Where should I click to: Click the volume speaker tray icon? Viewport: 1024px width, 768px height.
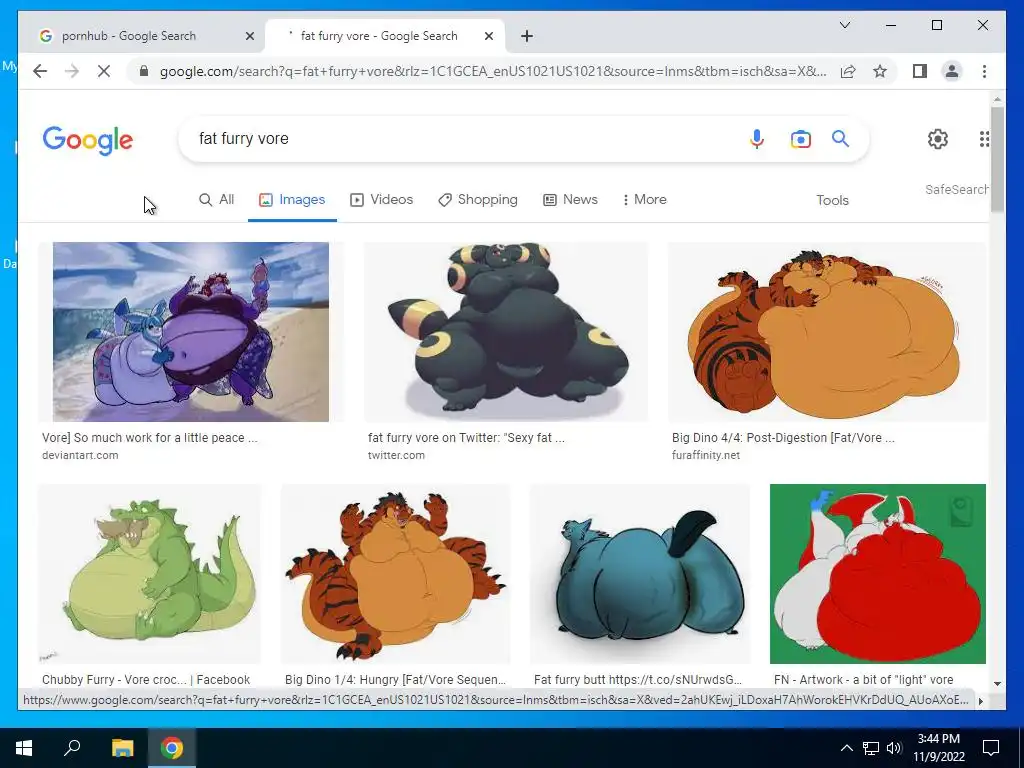coord(894,748)
